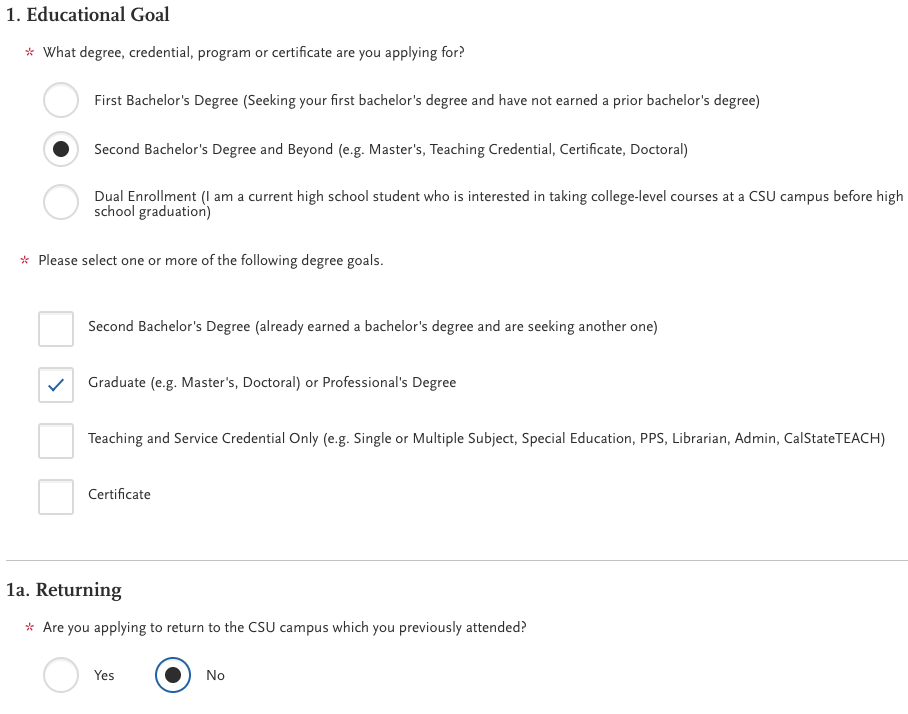The width and height of the screenshot is (908, 714).
Task: Click the Yes label text
Action: click(104, 676)
